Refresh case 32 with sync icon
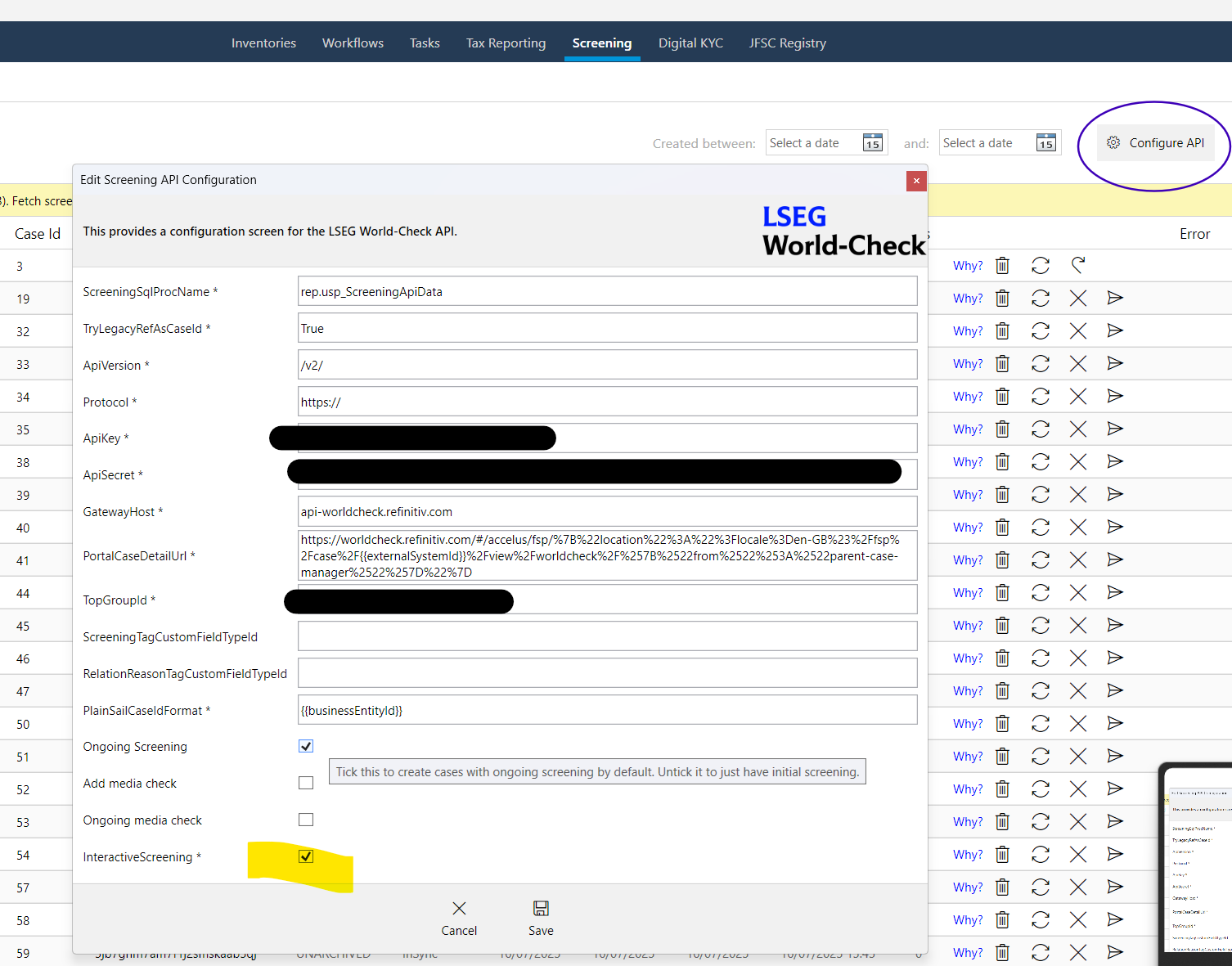Viewport: 1232px width, 966px height. tap(1041, 331)
